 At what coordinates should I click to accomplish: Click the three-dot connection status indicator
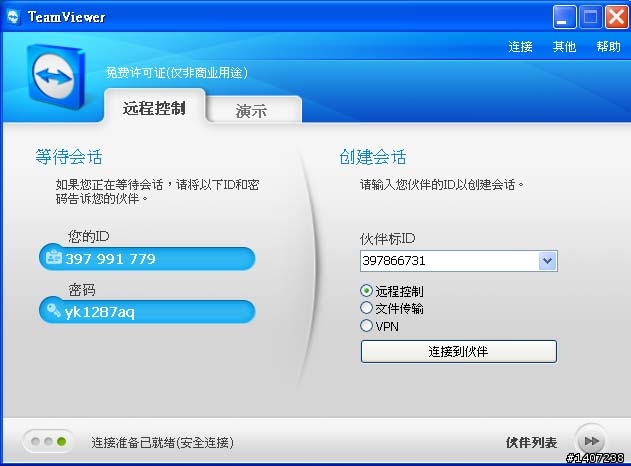pos(48,441)
